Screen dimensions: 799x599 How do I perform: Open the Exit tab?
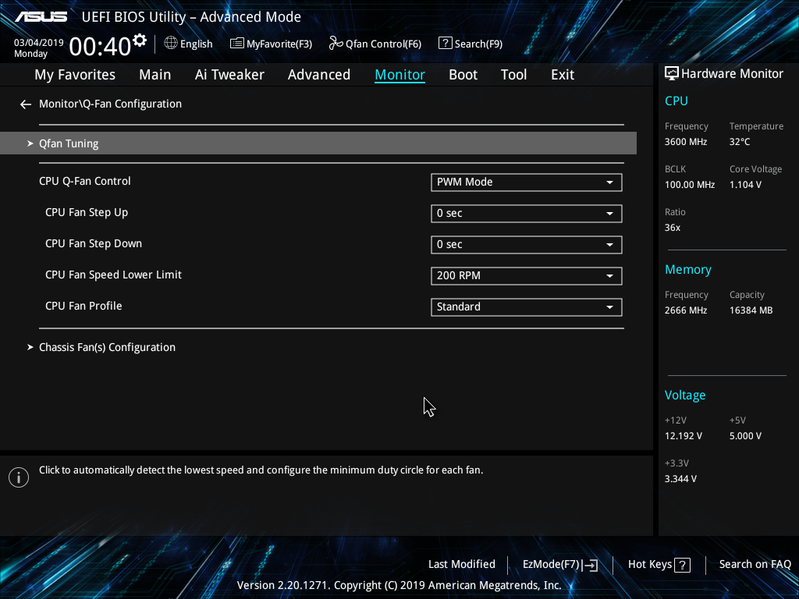(563, 75)
